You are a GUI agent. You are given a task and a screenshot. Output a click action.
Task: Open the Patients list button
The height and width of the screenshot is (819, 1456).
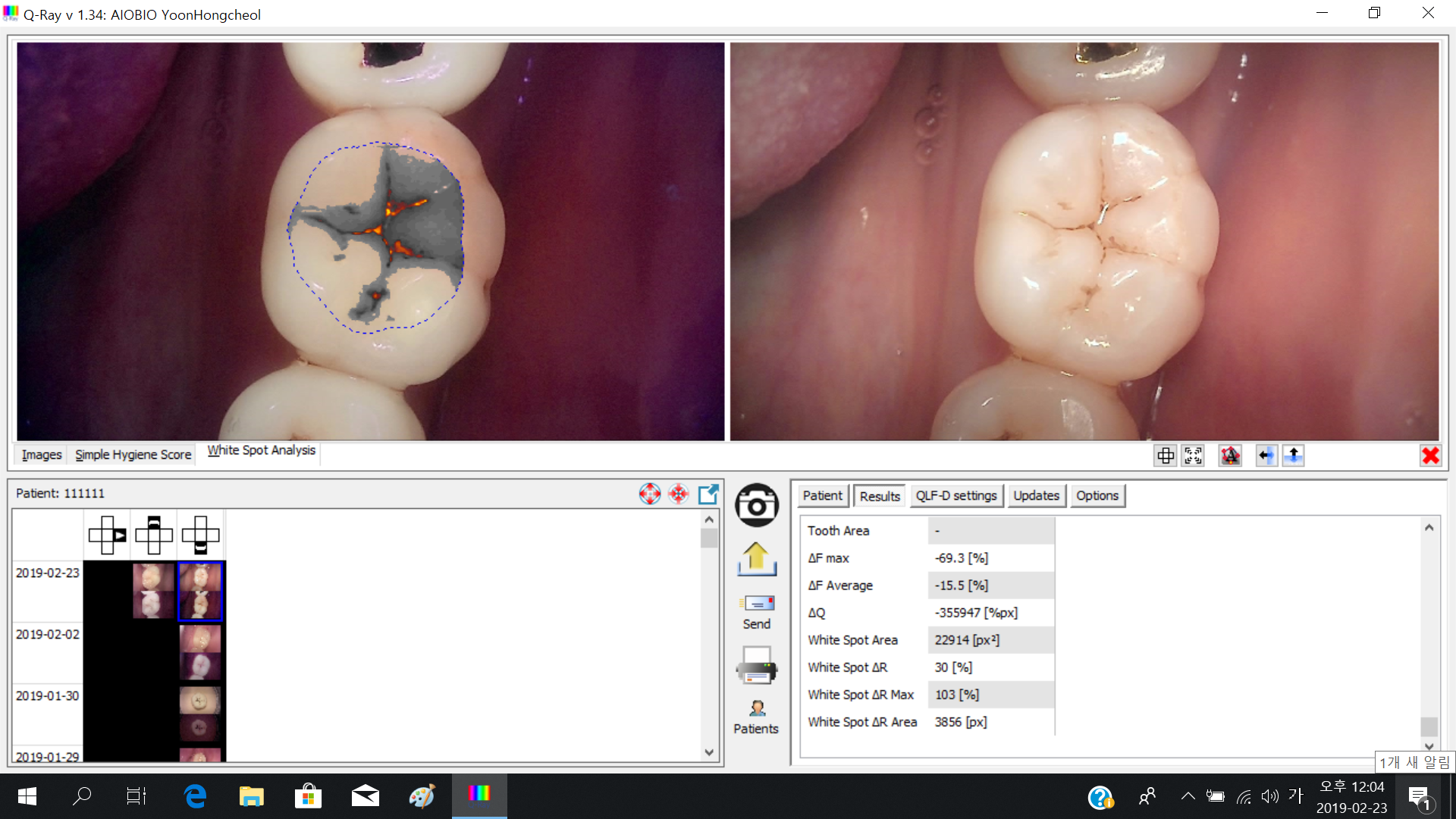756,717
